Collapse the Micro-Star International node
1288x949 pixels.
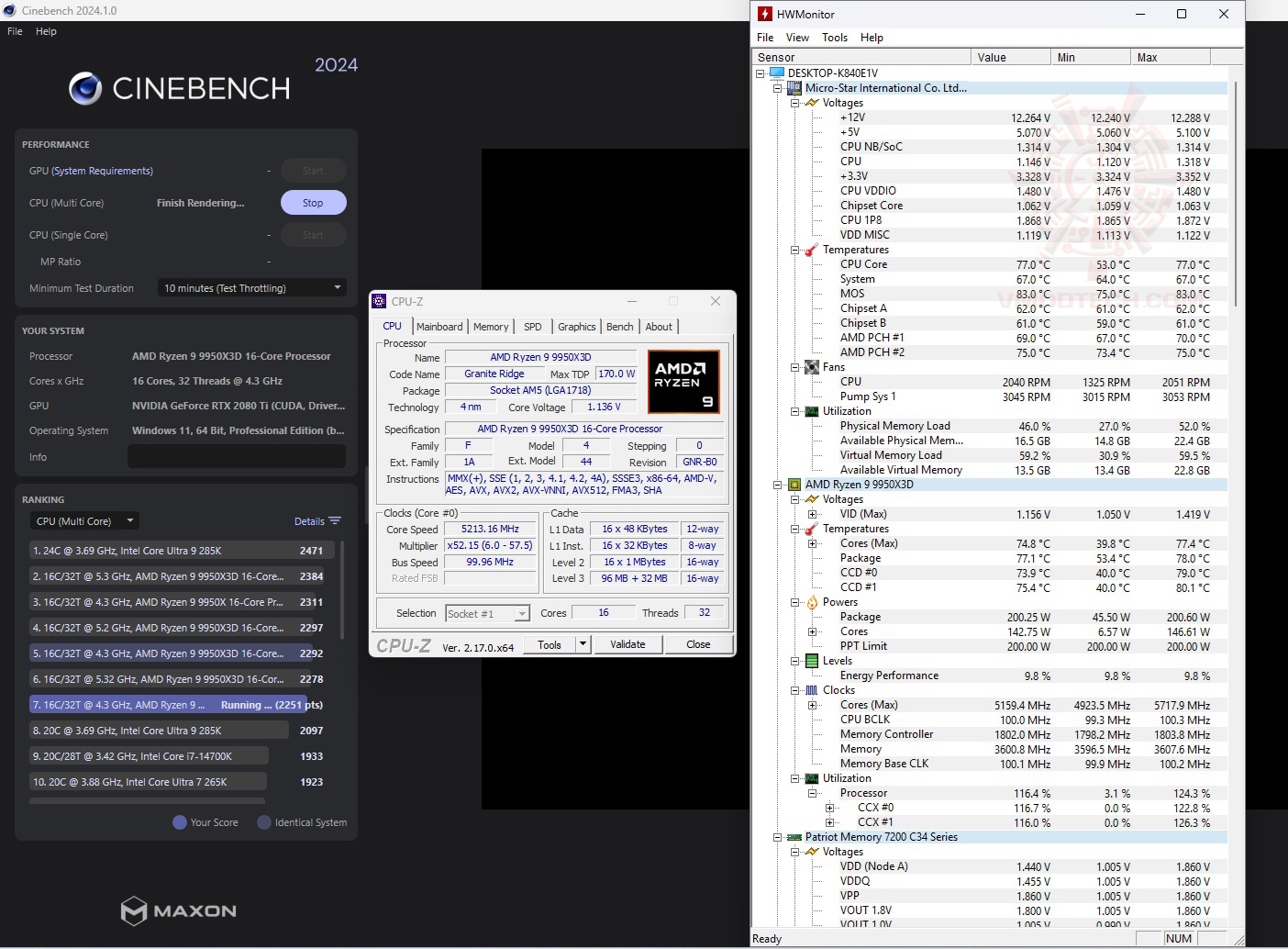click(x=778, y=88)
